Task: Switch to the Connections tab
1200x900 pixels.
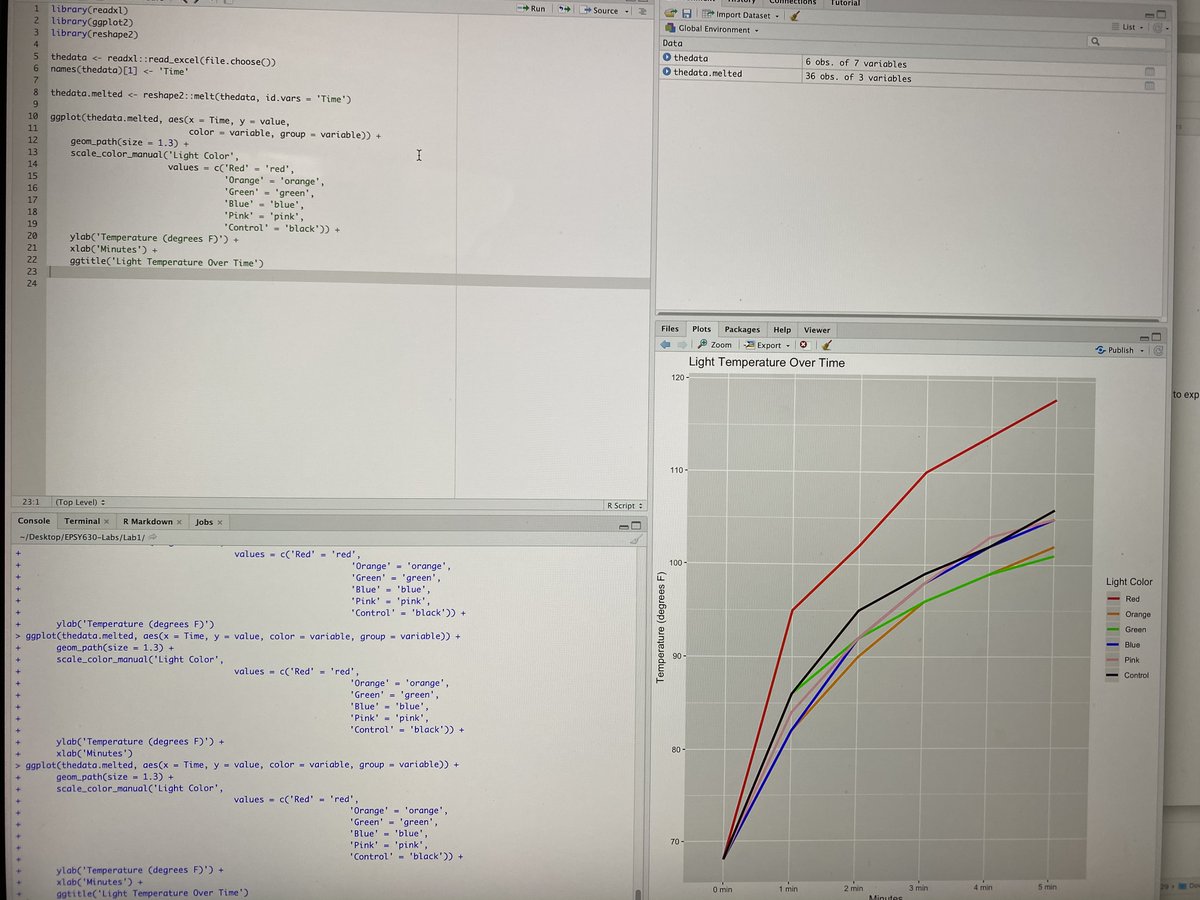Action: (x=792, y=3)
